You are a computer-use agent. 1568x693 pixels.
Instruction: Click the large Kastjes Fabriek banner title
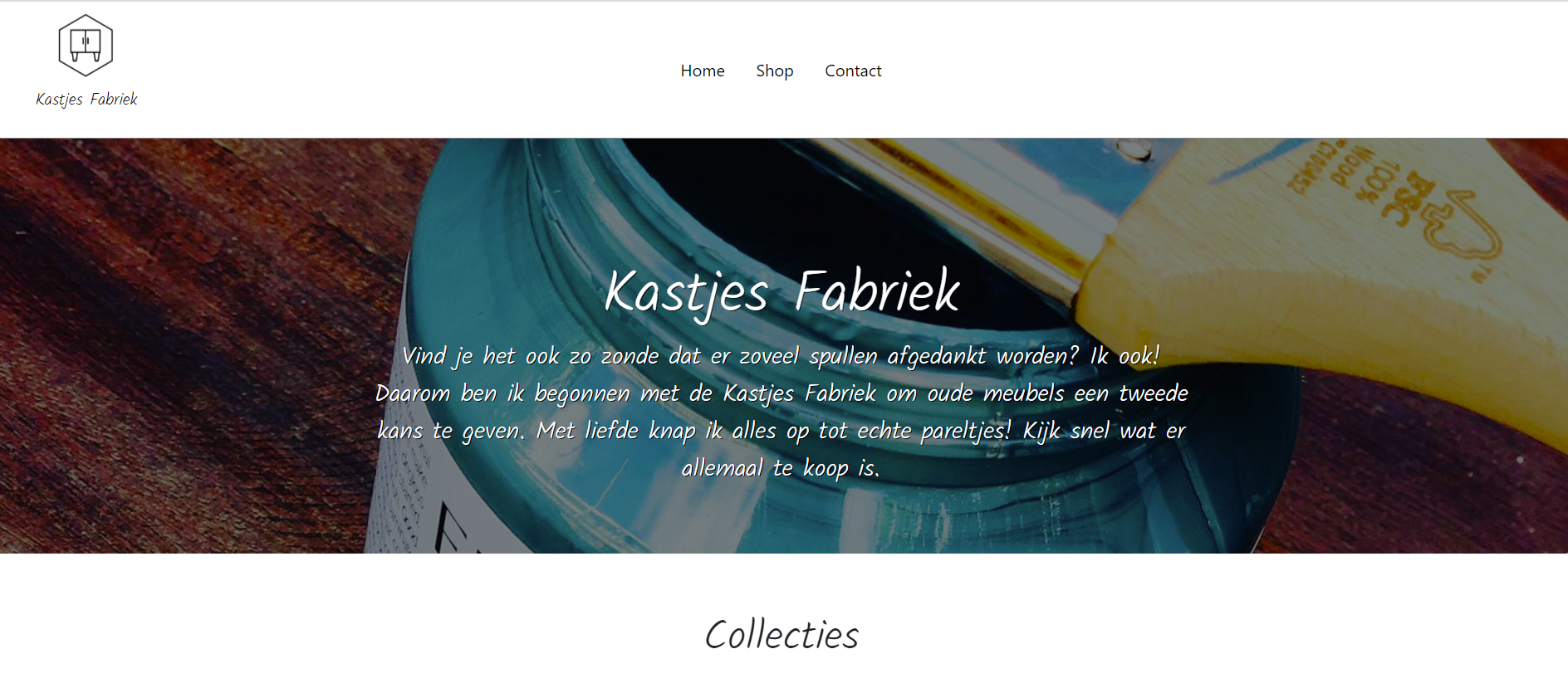(x=782, y=292)
